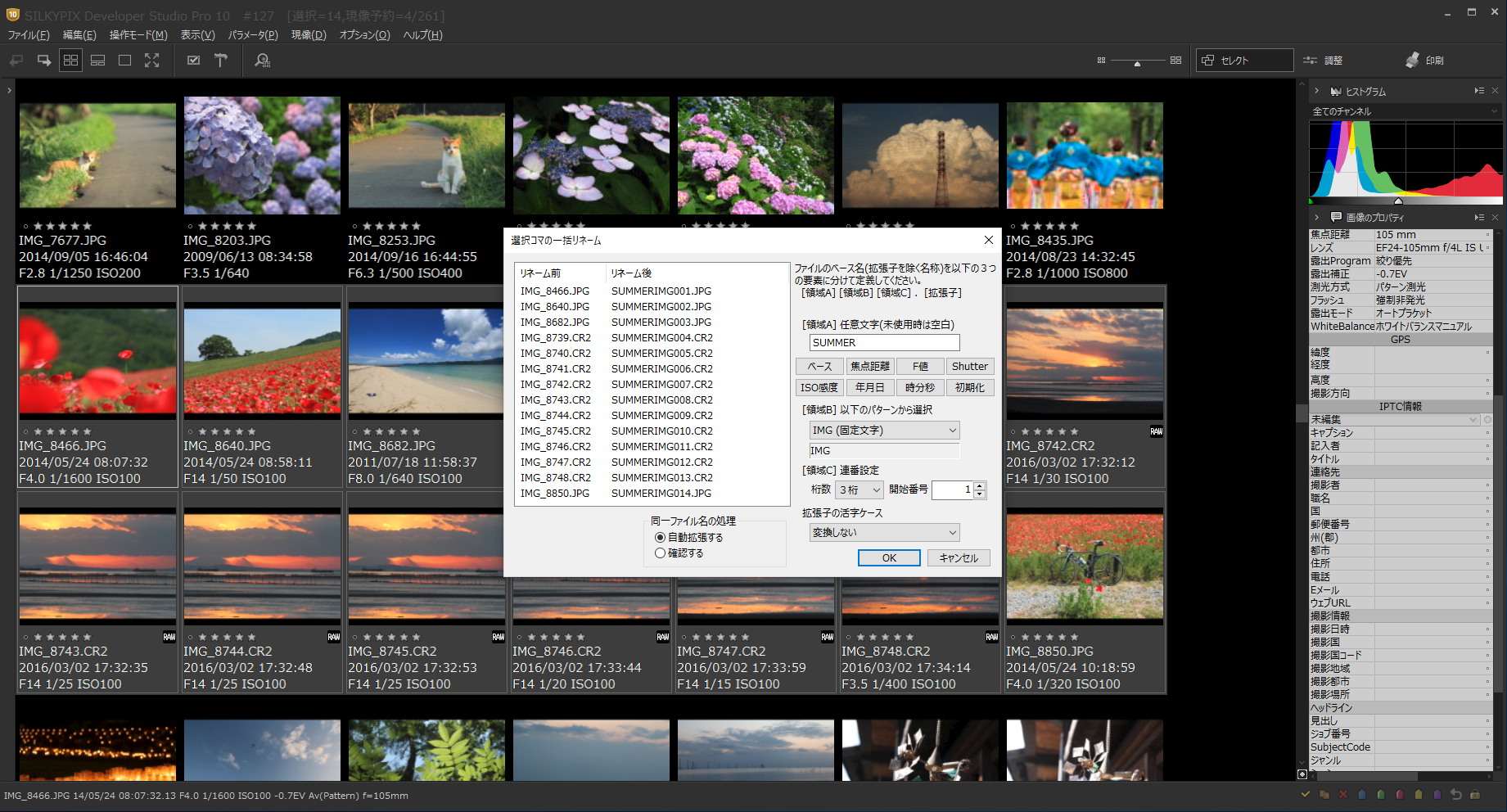1507x812 pixels.
Task: Click the copy mark icon in status bar
Action: (1324, 795)
